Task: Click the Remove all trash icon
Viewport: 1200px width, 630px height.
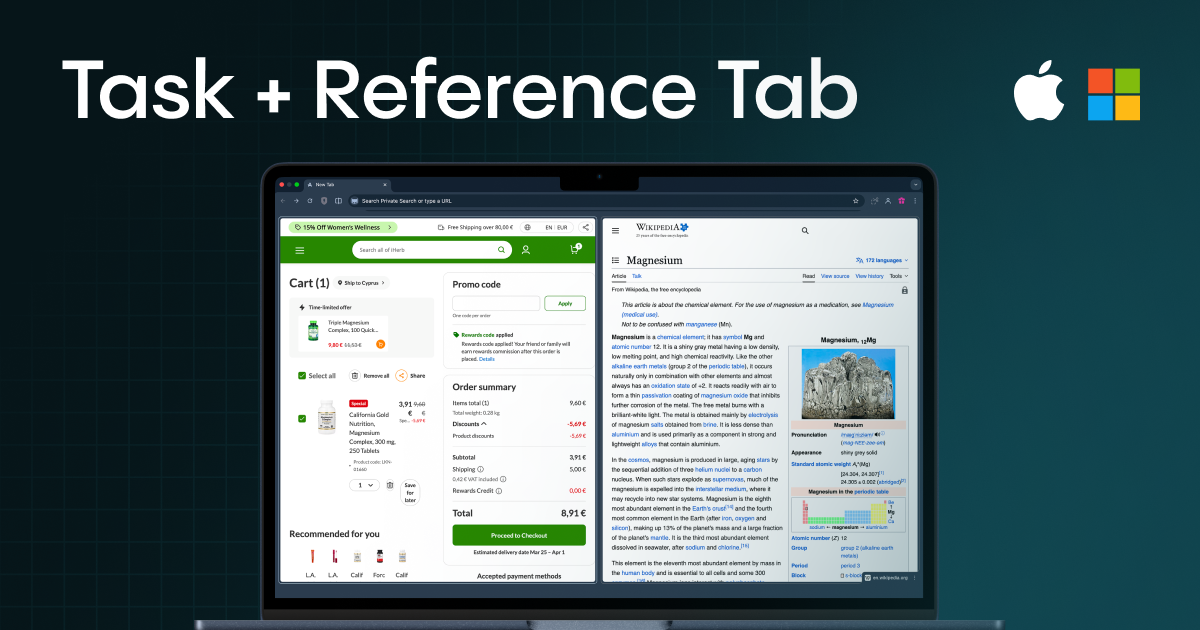Action: (x=355, y=375)
